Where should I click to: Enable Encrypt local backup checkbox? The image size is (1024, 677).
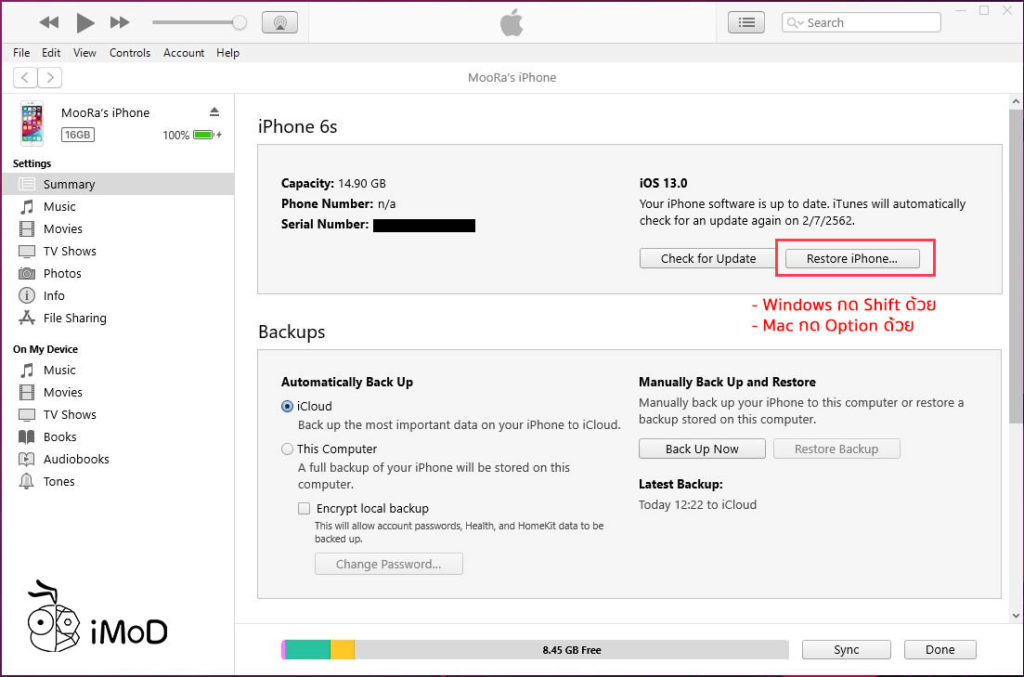coord(304,509)
